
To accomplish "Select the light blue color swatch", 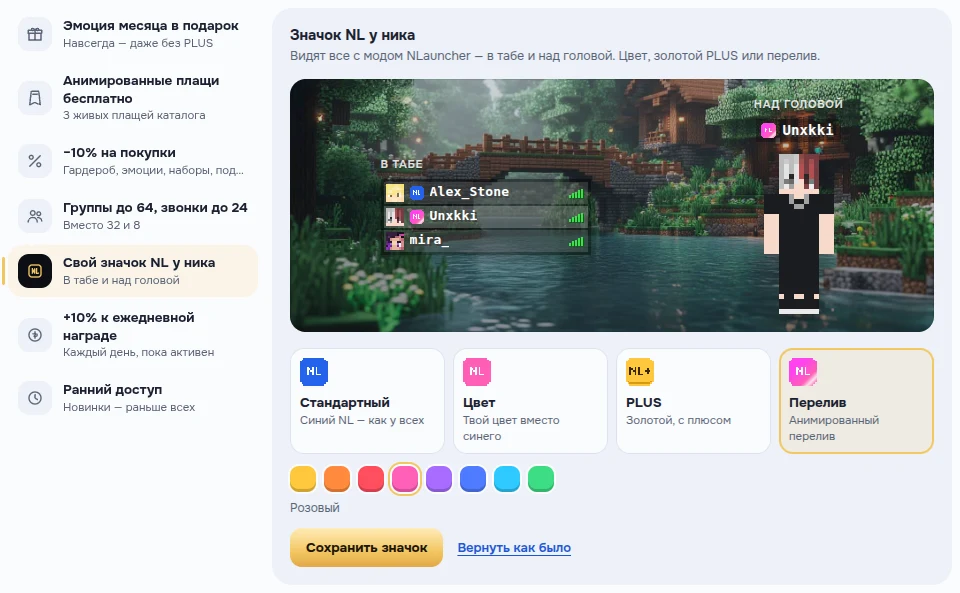I will 507,479.
